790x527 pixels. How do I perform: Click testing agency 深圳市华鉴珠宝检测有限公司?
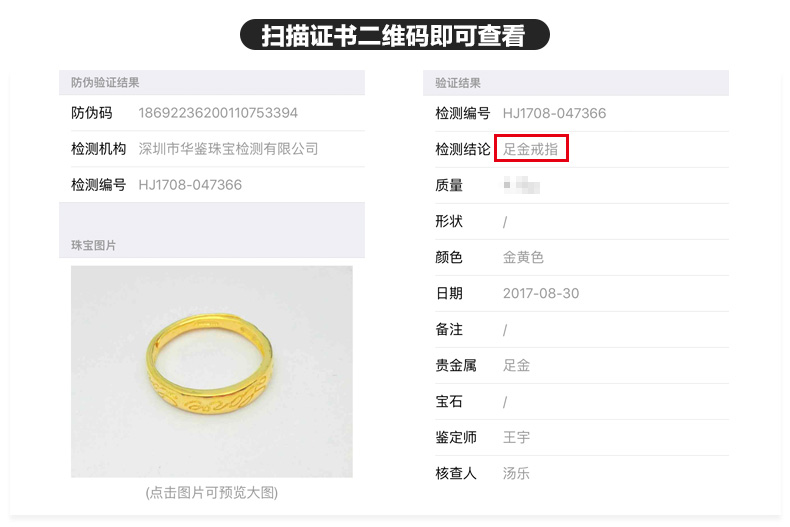(x=228, y=149)
